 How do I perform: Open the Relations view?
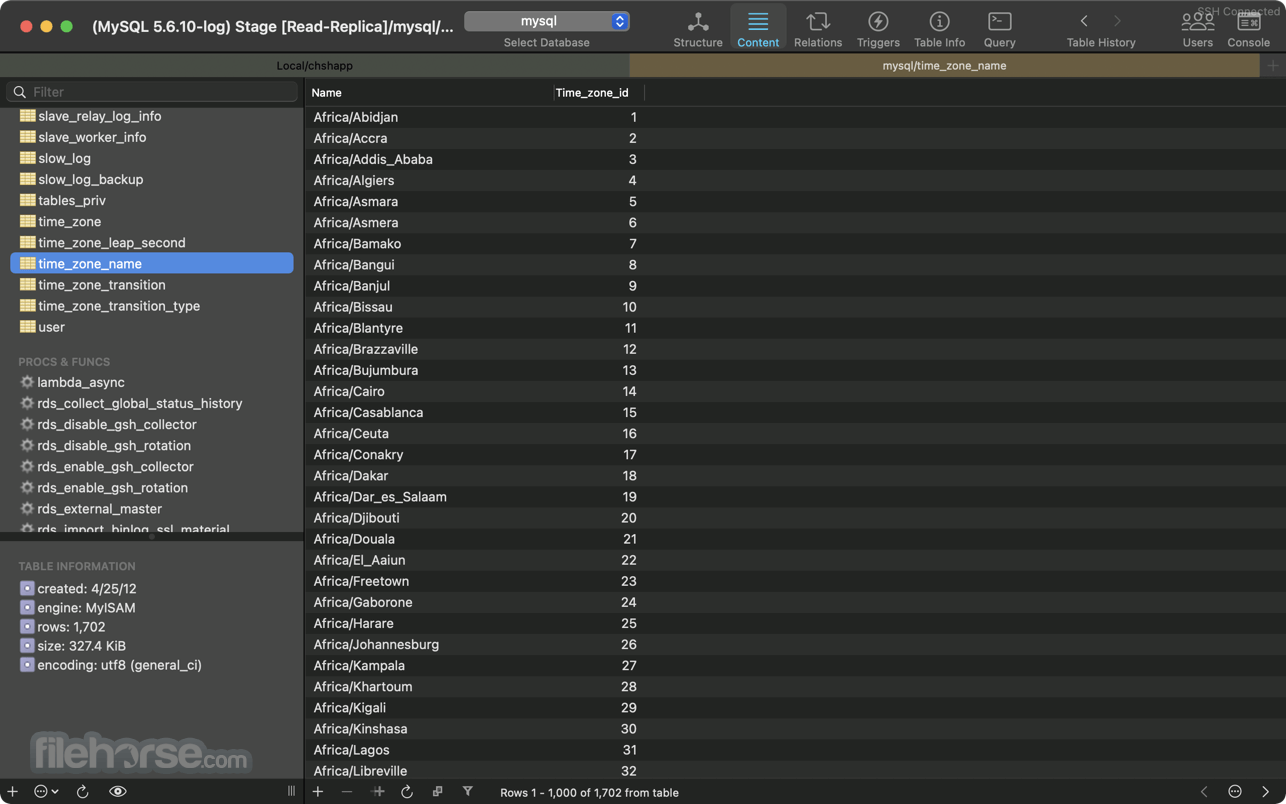pyautogui.click(x=818, y=29)
